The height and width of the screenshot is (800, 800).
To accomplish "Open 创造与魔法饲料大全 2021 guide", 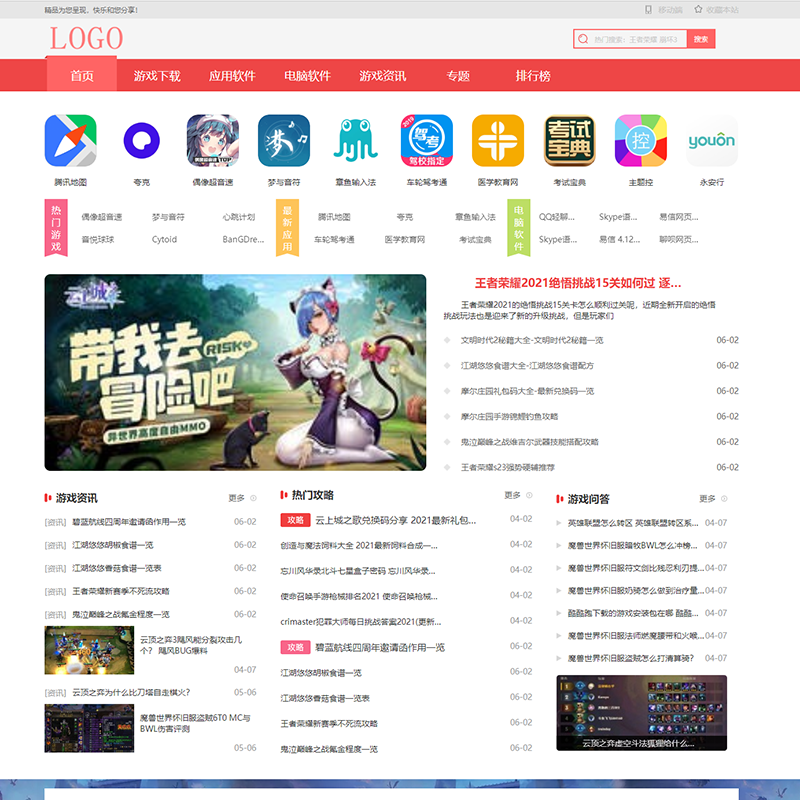I will point(359,545).
